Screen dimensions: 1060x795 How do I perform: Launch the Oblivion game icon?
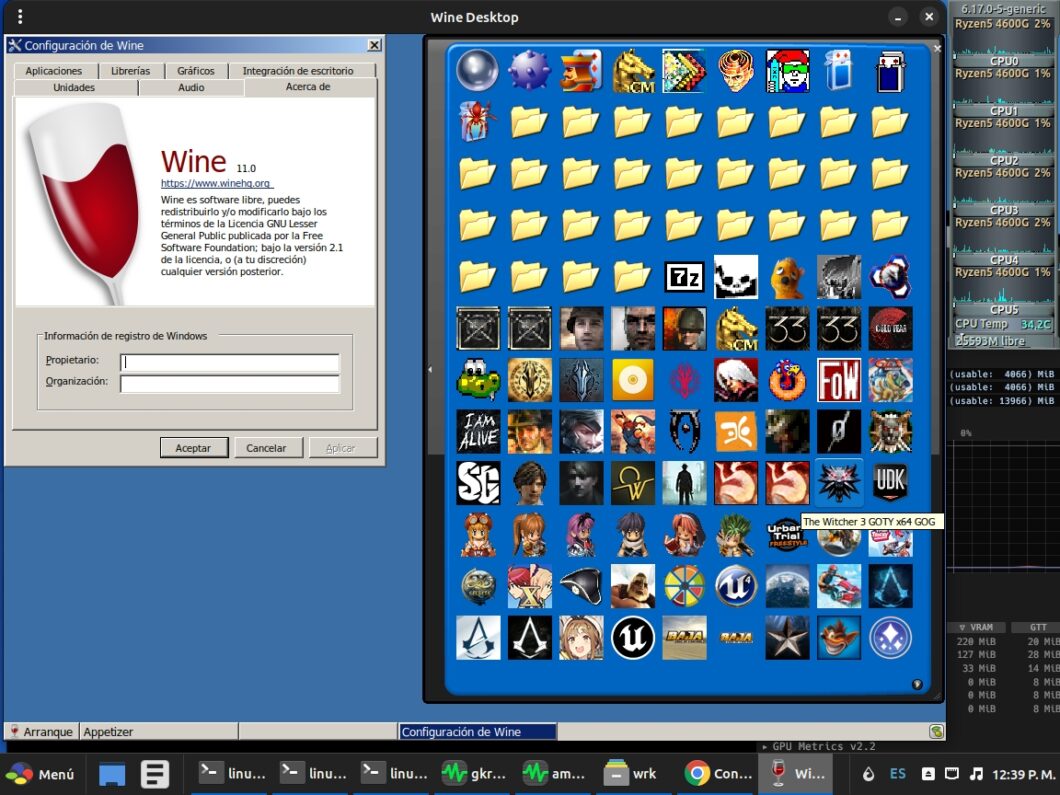click(x=685, y=430)
